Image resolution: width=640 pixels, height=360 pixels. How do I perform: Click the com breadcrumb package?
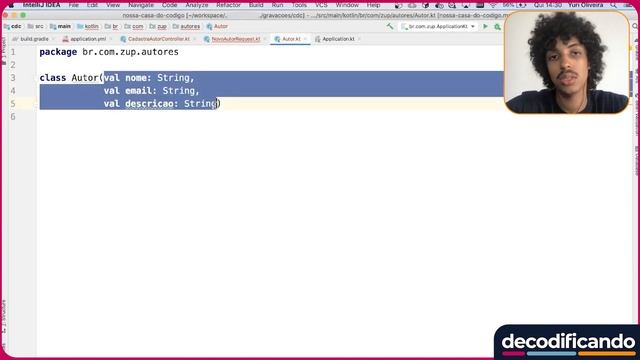click(x=134, y=27)
